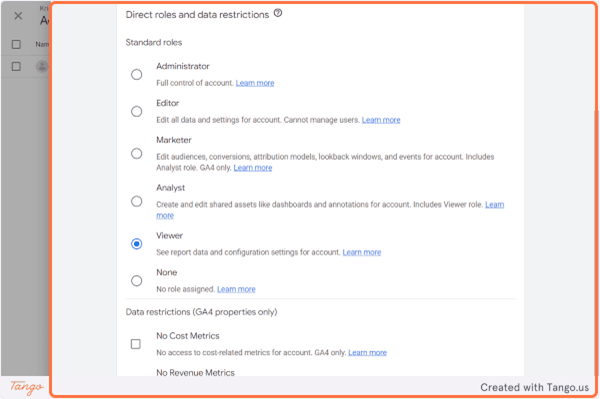Open Learn more link for Editor
The height and width of the screenshot is (399, 600).
pyautogui.click(x=381, y=120)
